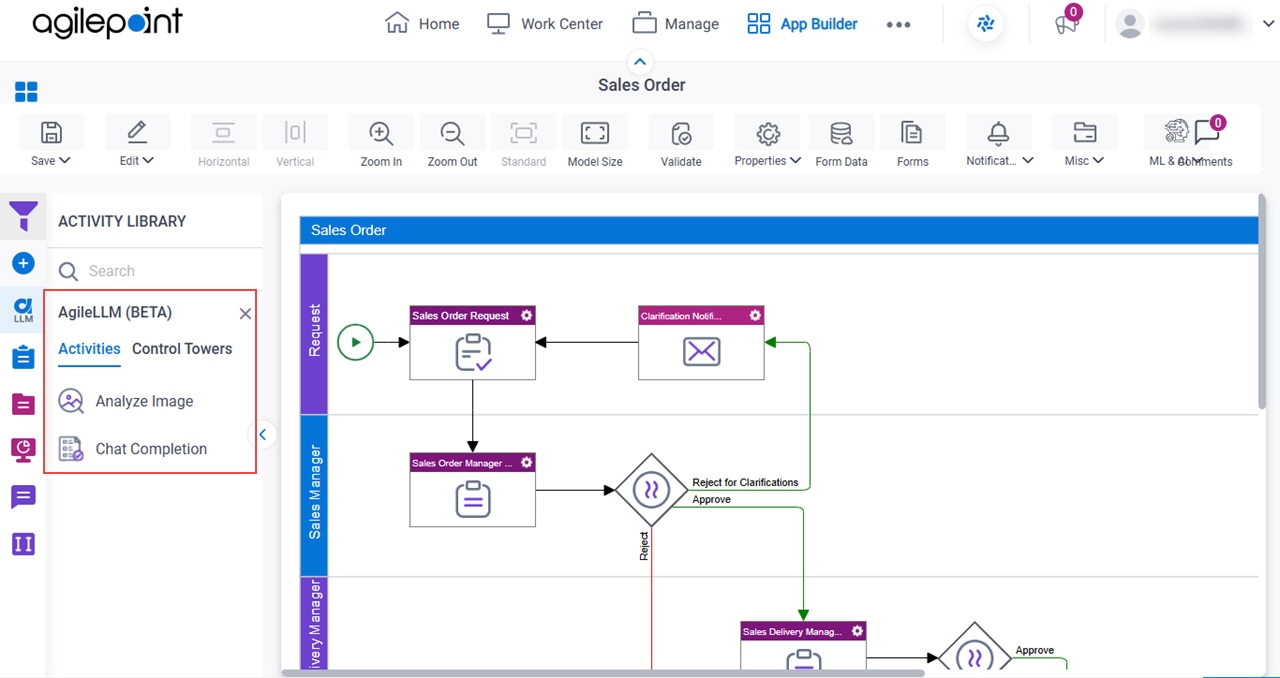Viewport: 1280px width, 678px height.
Task: Click the Validate icon
Action: coord(681,133)
